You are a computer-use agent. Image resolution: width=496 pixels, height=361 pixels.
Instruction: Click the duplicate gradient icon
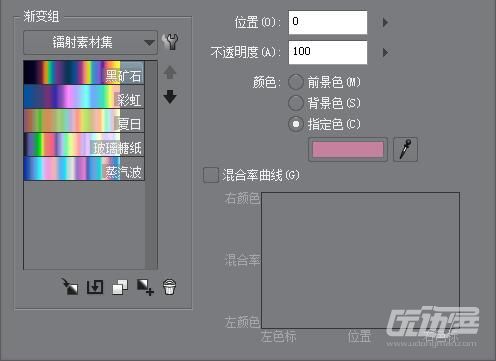pyautogui.click(x=120, y=287)
